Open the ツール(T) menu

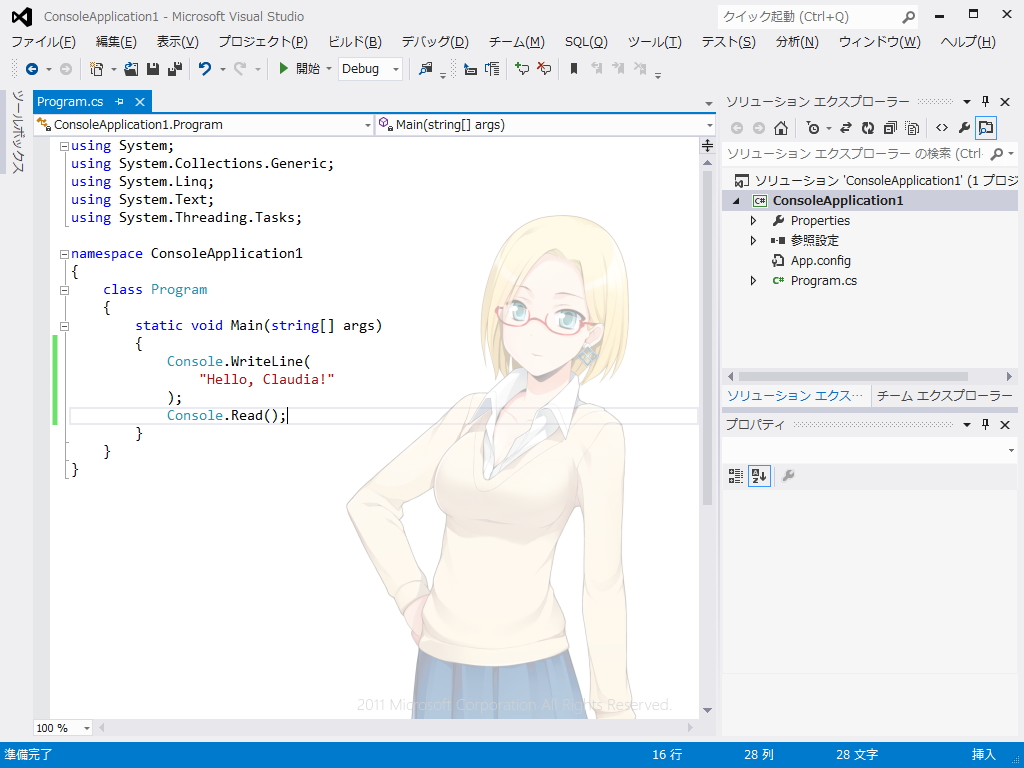click(x=654, y=42)
